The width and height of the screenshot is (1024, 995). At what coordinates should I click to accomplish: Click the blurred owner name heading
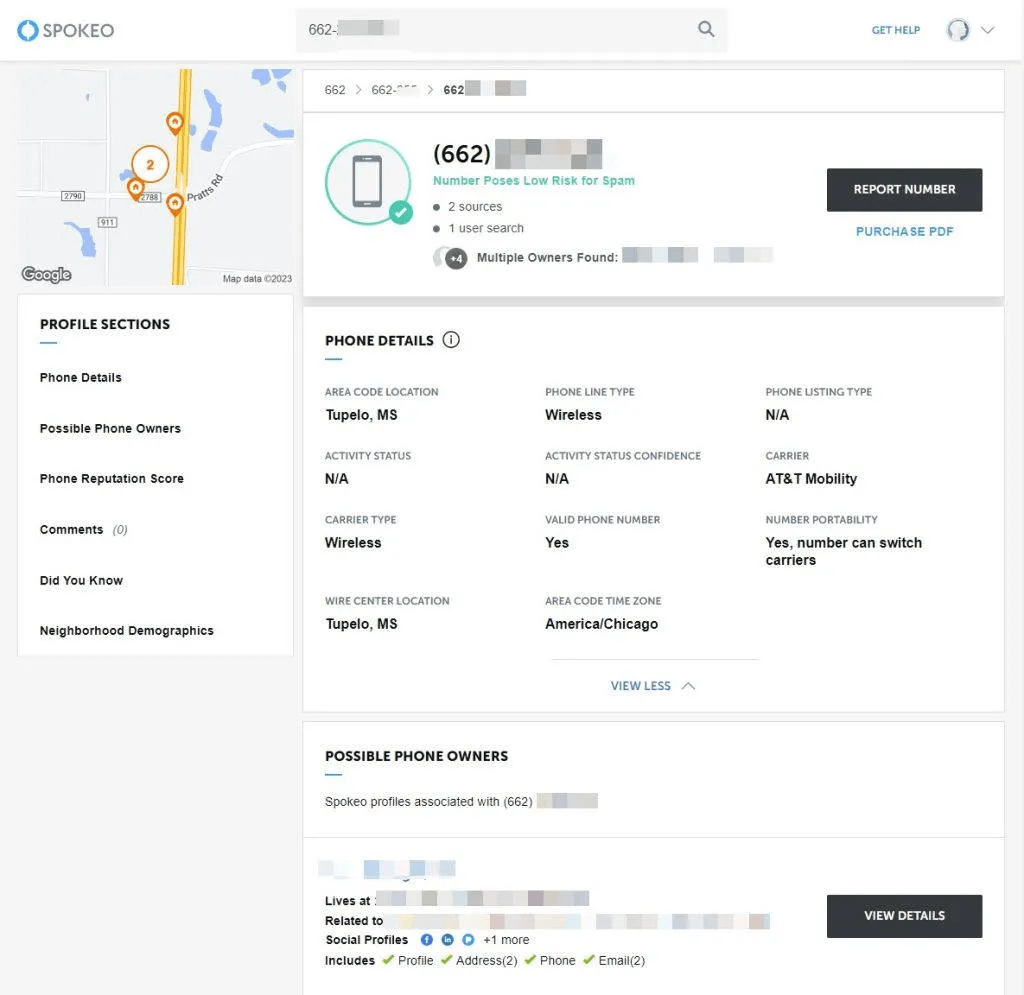[387, 868]
